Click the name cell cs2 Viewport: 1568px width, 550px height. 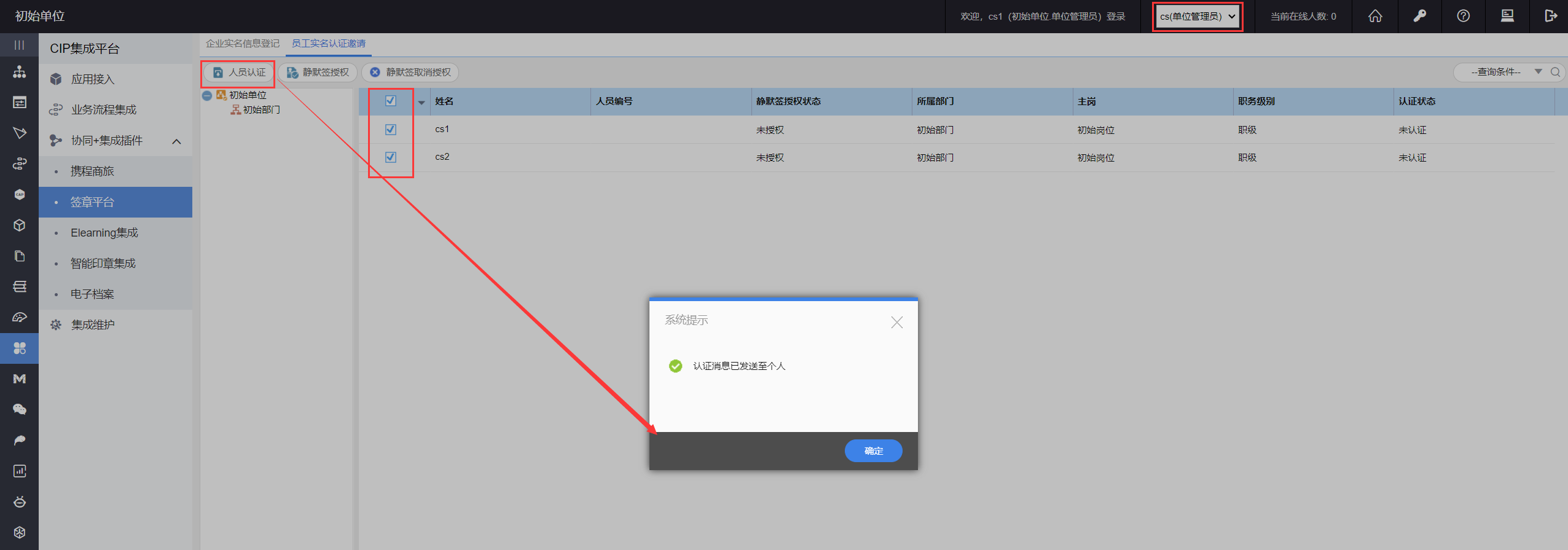(x=442, y=157)
